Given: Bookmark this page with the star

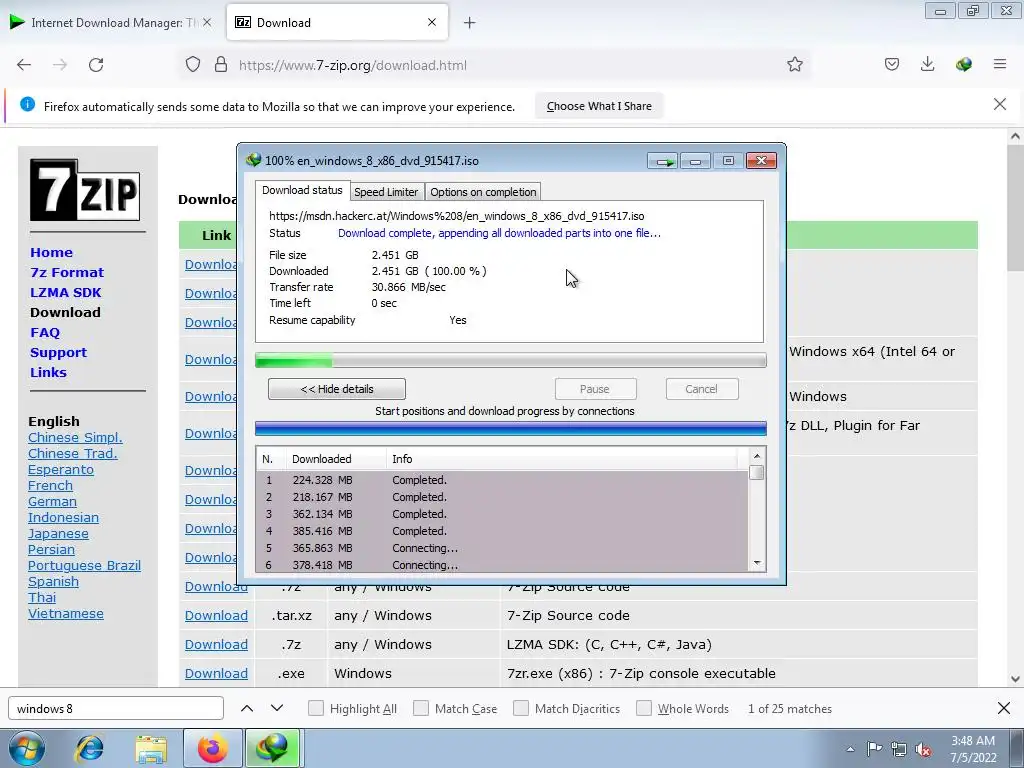Looking at the screenshot, I should pyautogui.click(x=795, y=65).
